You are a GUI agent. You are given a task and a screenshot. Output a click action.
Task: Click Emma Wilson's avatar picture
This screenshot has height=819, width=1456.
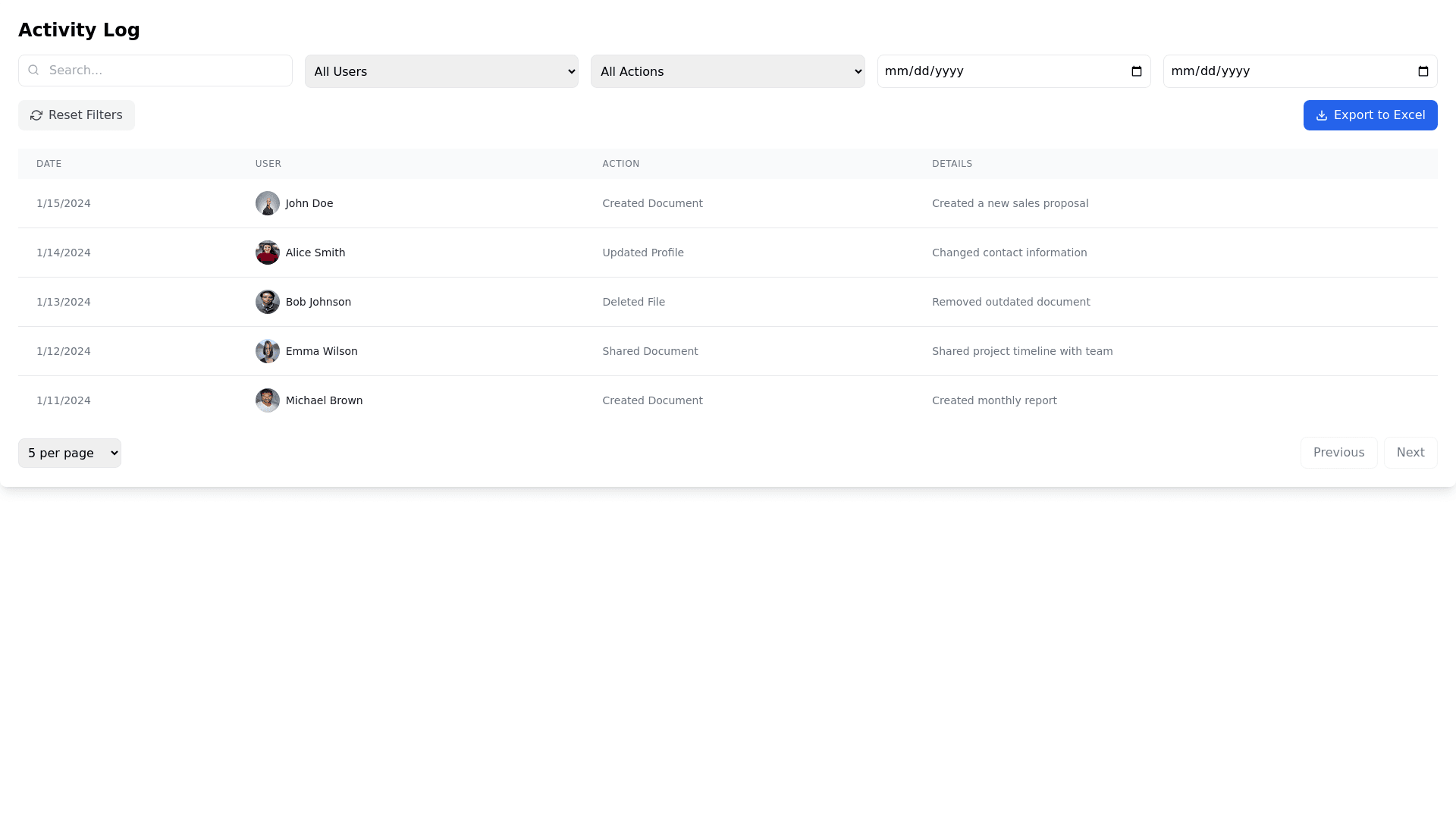pyautogui.click(x=267, y=351)
